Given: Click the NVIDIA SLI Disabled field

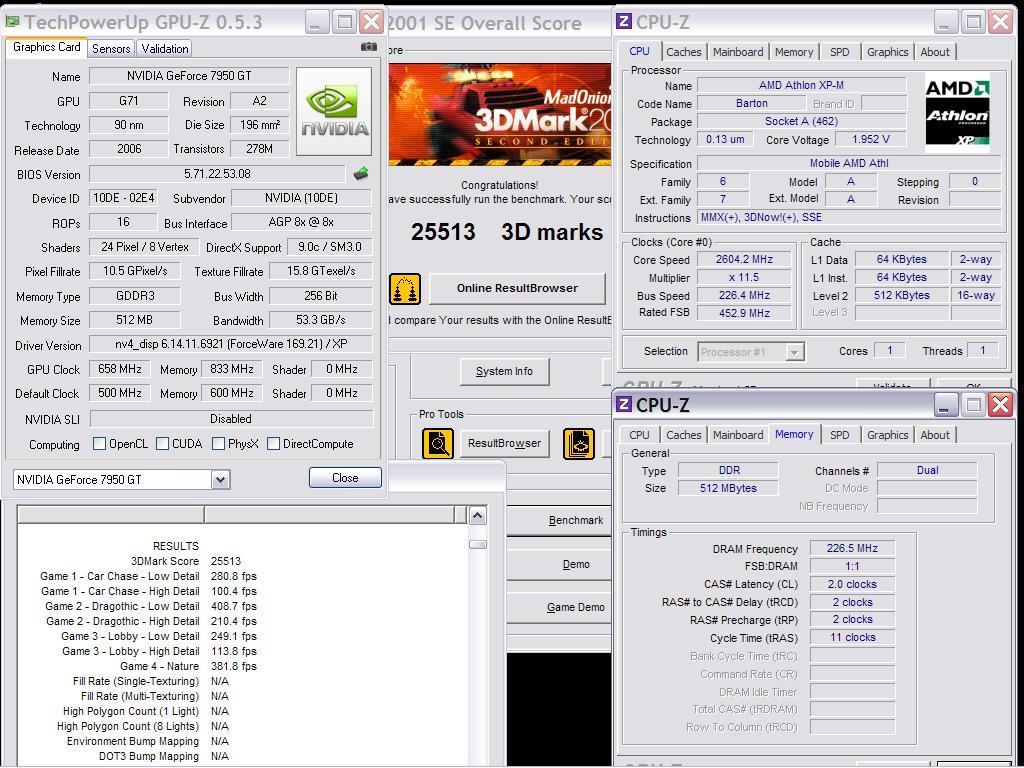Looking at the screenshot, I should (231, 419).
